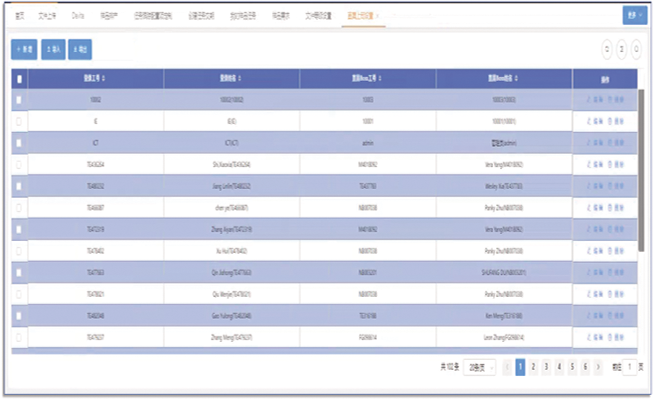The width and height of the screenshot is (653, 401).
Task: Check the row checkbox for chen ye
Action: (x=20, y=207)
